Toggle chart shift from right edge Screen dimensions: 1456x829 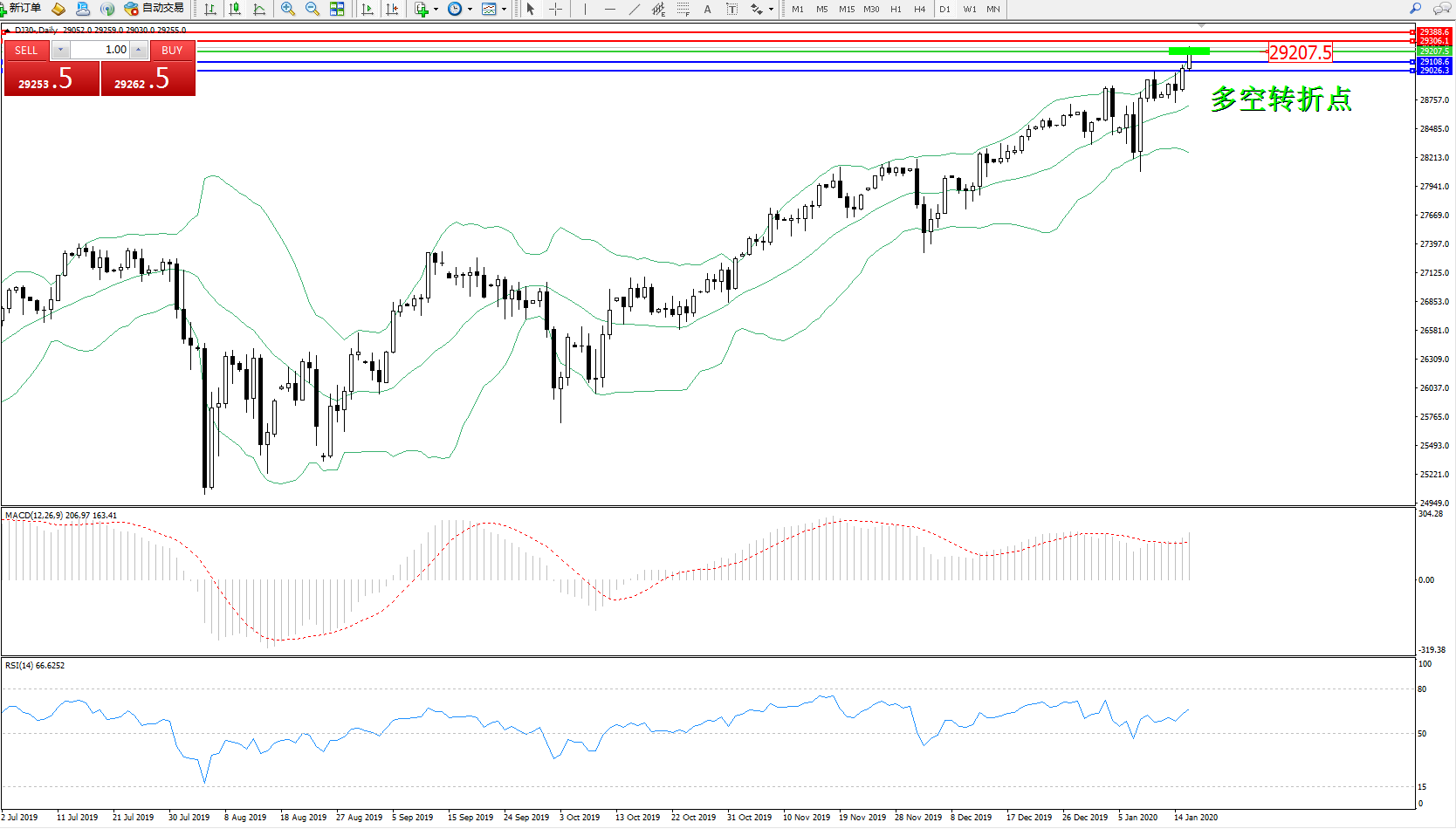pyautogui.click(x=392, y=9)
